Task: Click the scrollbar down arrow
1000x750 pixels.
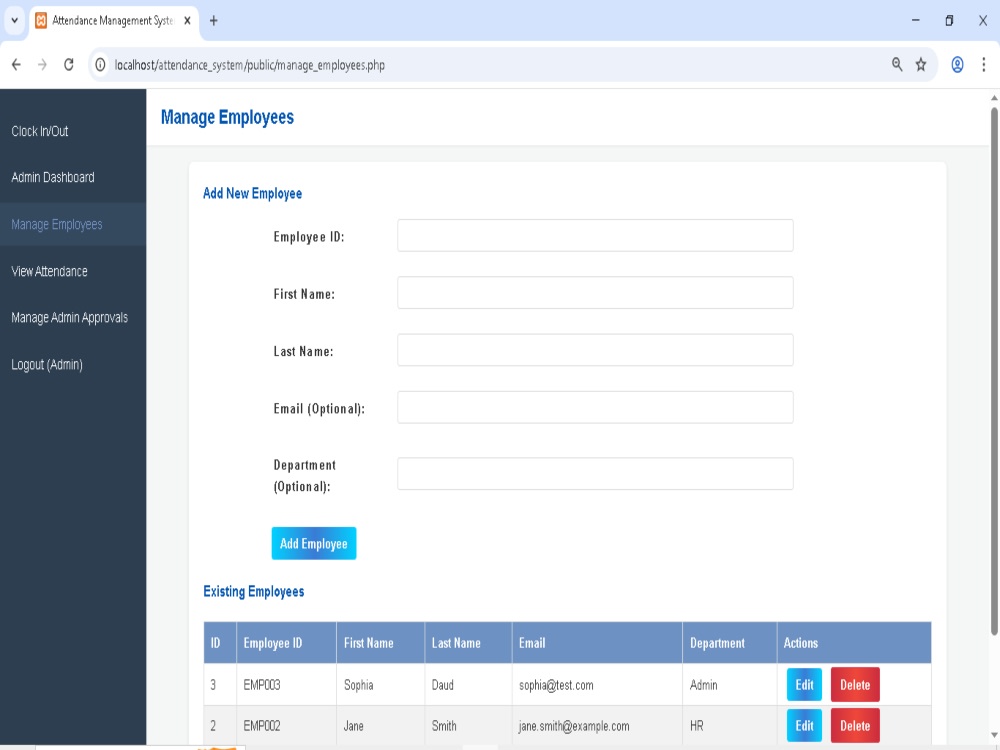Action: pos(994,735)
